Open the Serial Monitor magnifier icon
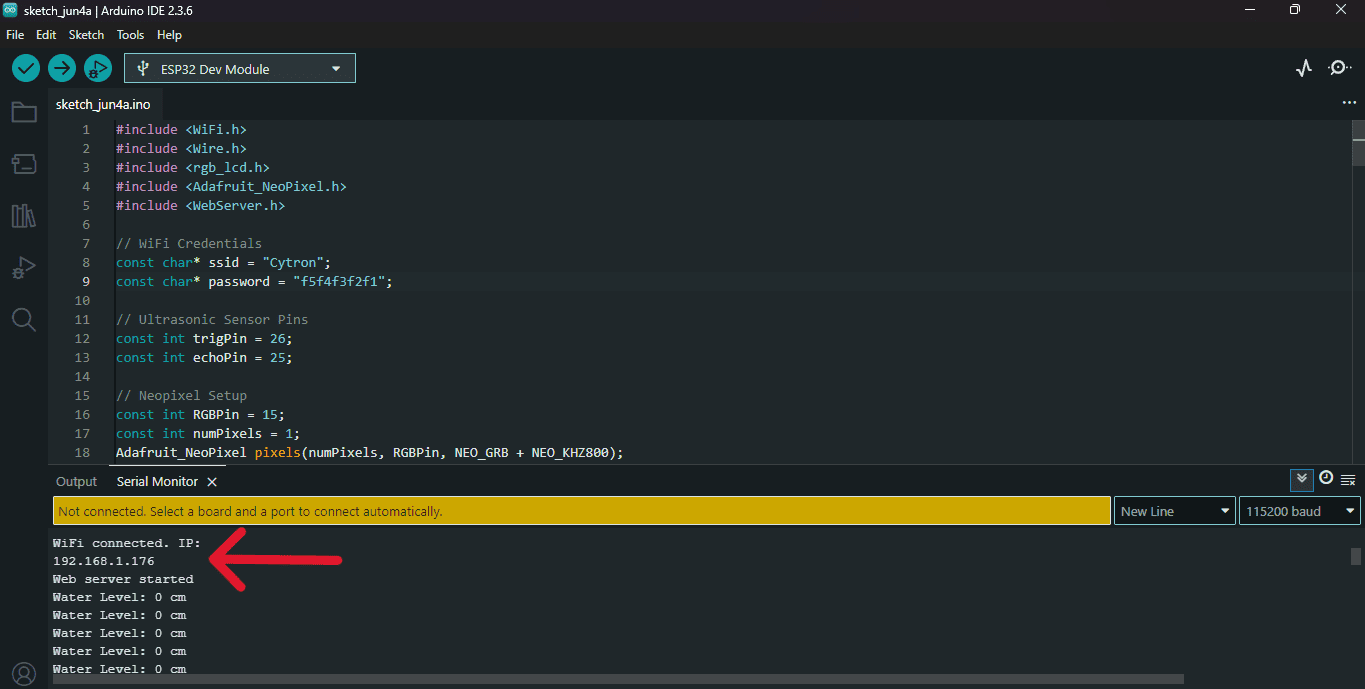The width and height of the screenshot is (1365, 689). [1339, 69]
